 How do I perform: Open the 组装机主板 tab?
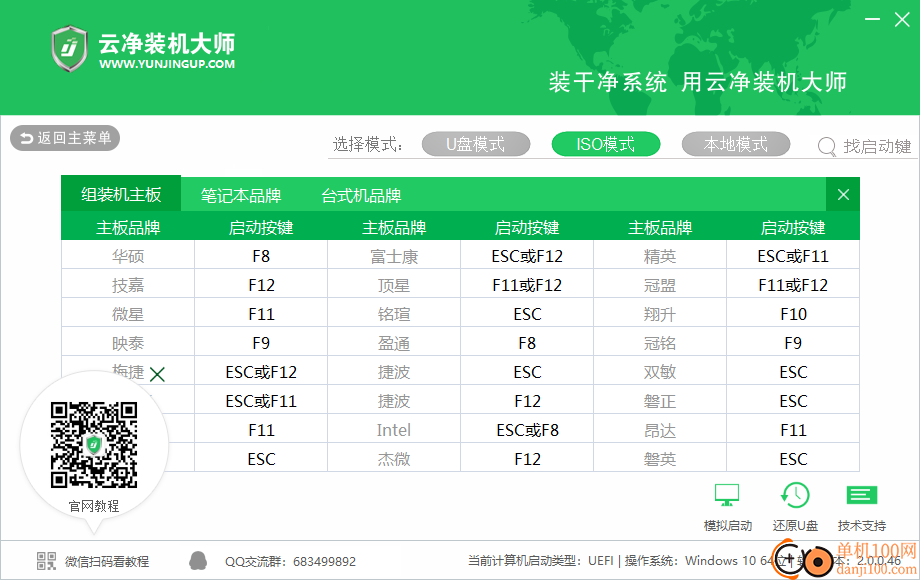tap(121, 195)
